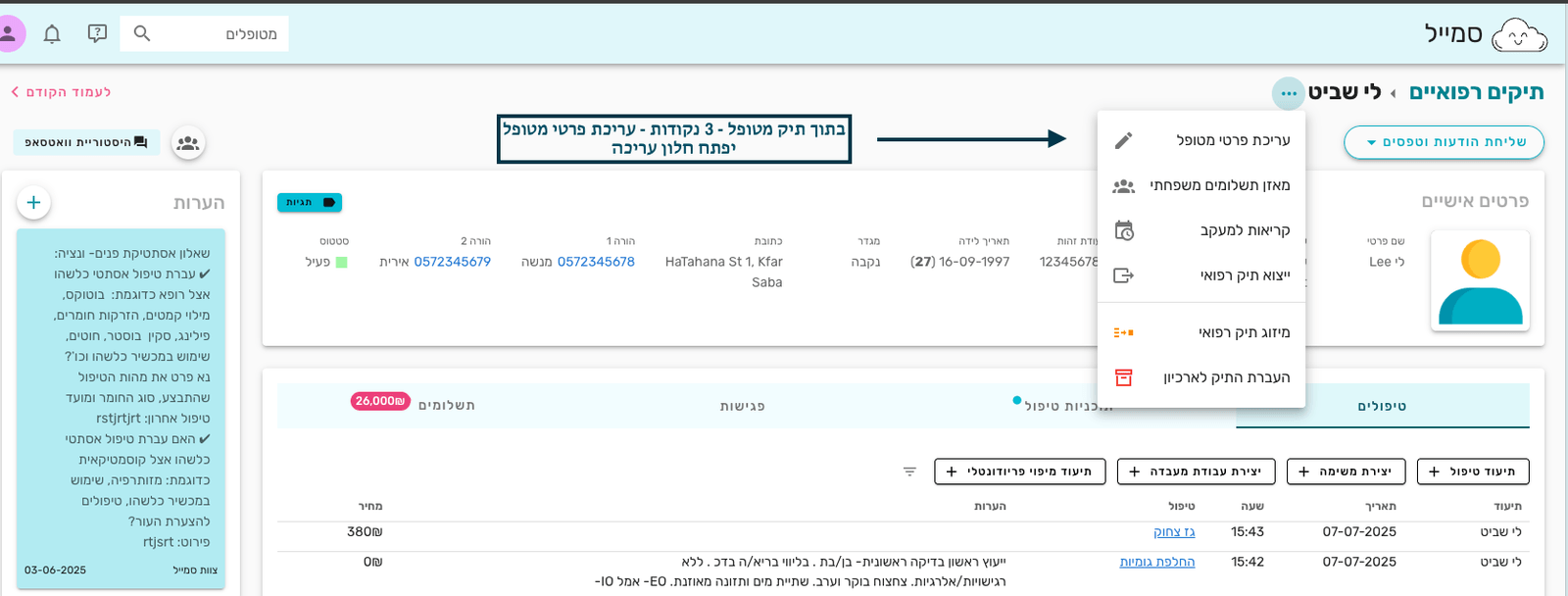
Task: Select עריכת פרטי מטופל menu entry
Action: (x=1201, y=140)
